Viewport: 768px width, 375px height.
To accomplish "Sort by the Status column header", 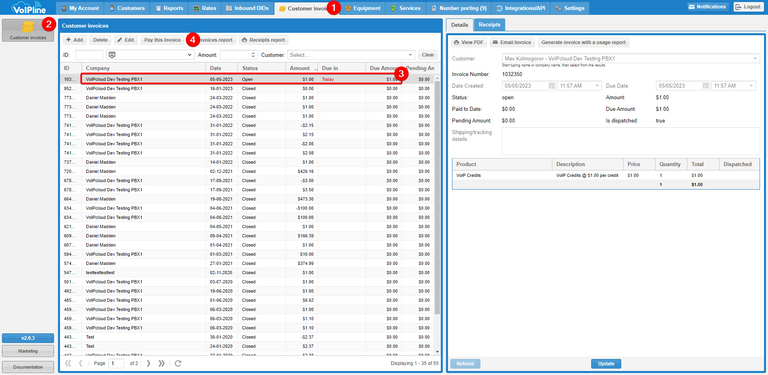I will click(x=262, y=68).
